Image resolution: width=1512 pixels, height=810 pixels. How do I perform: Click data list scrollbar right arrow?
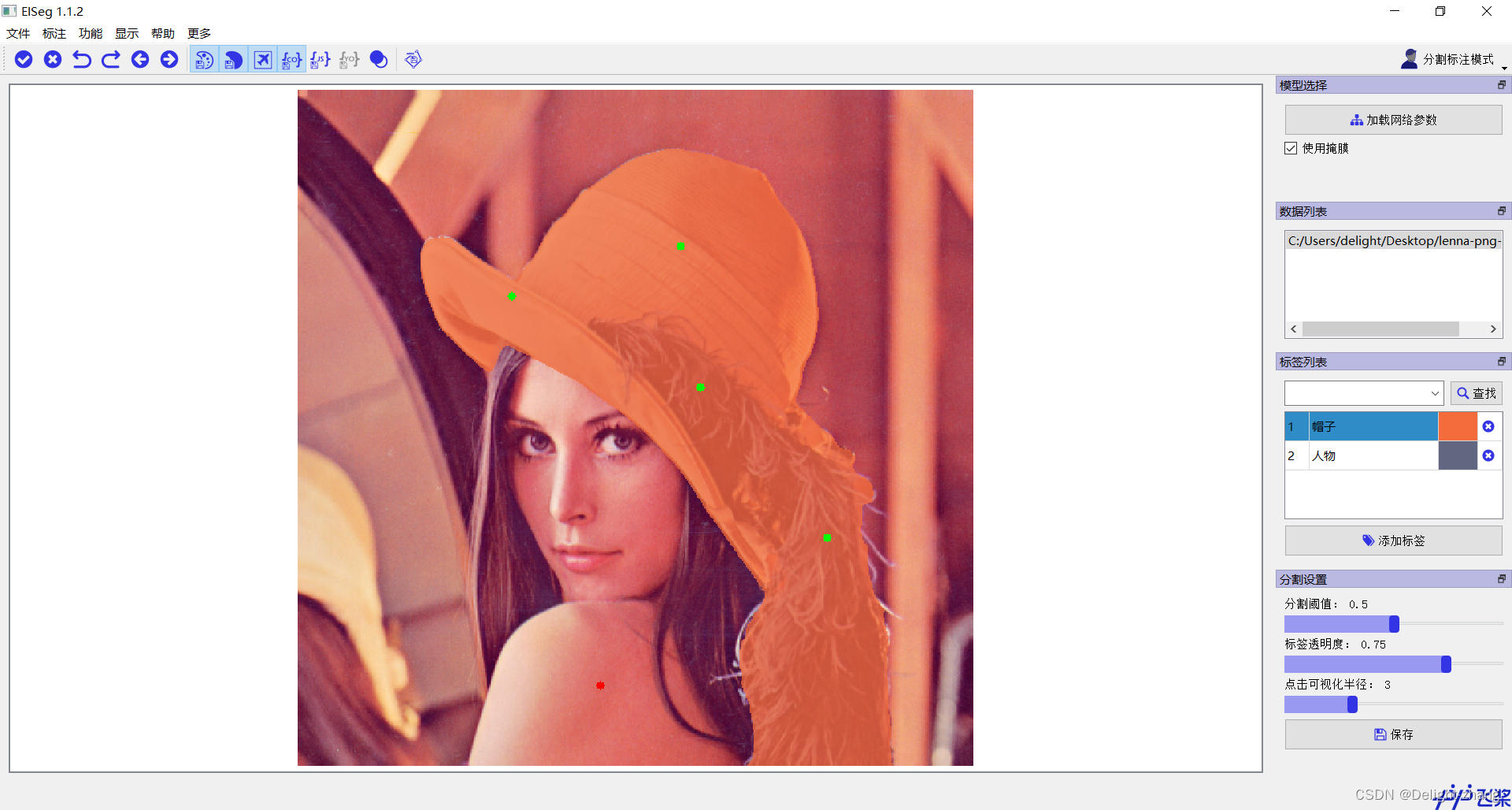coord(1493,329)
